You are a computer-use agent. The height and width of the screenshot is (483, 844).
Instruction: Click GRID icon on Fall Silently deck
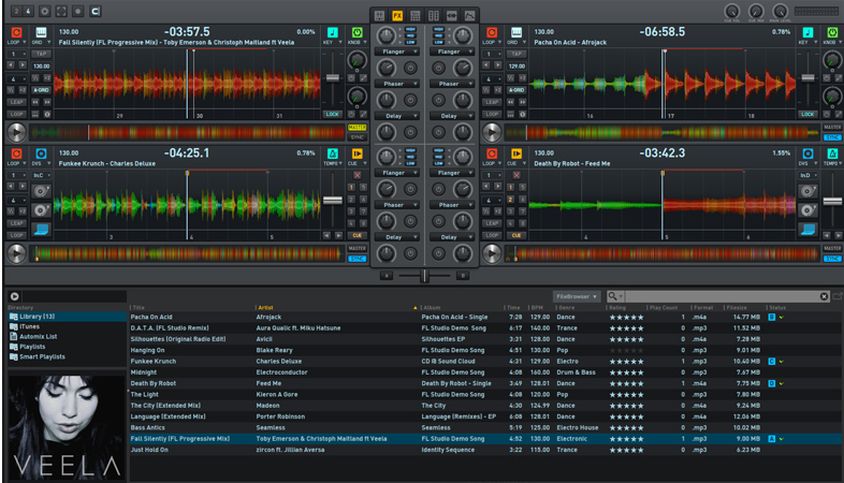point(42,33)
